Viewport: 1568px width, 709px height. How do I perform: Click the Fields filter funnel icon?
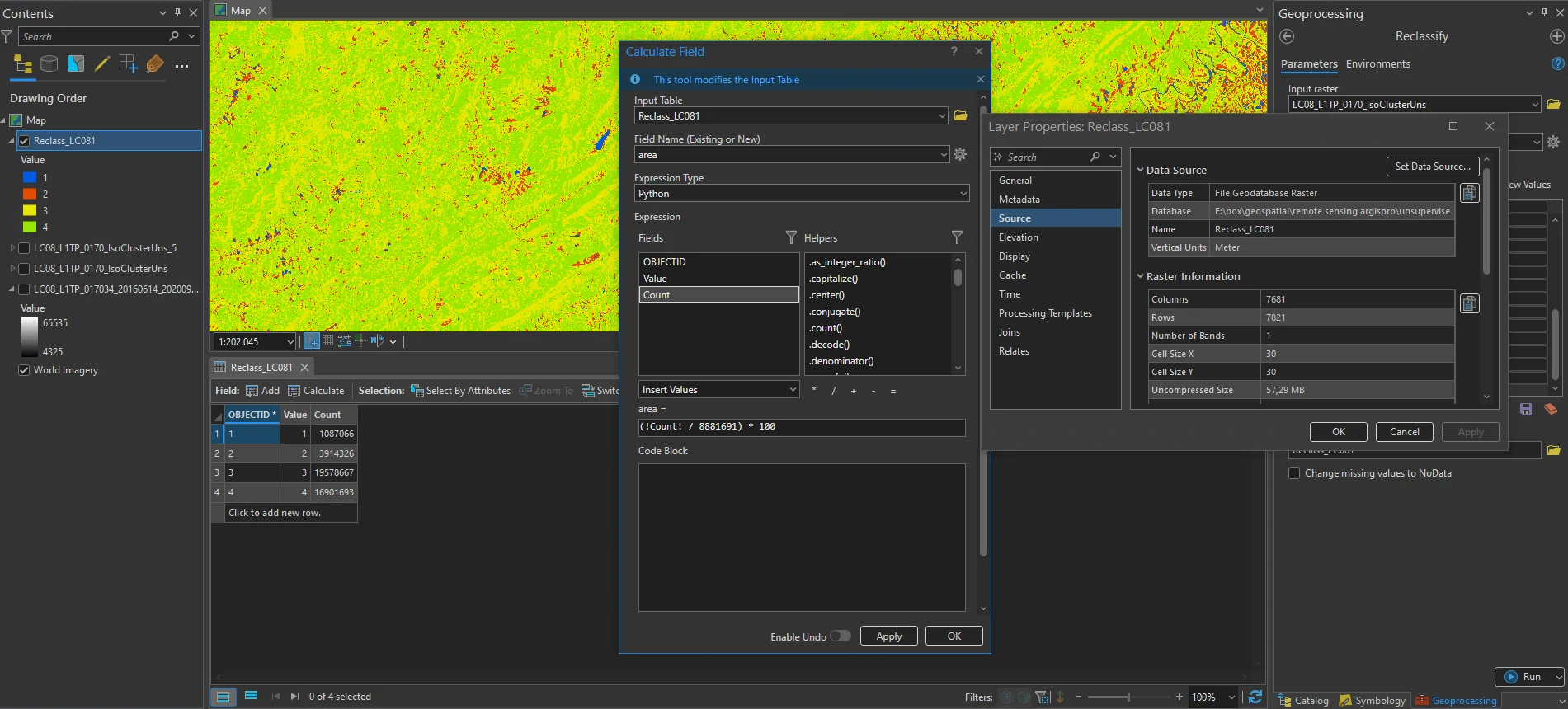(x=791, y=237)
